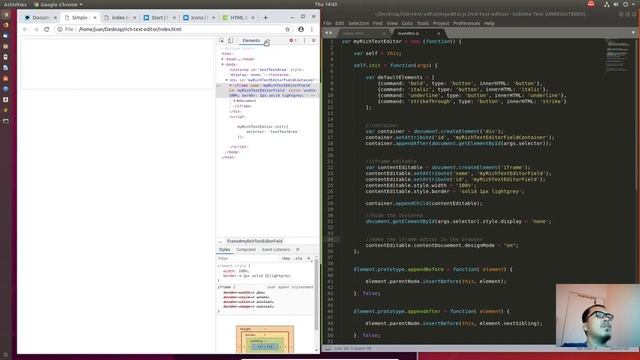Open the Sublime Text Help menu
The height and width of the screenshot is (360, 640).
coord(489,23)
